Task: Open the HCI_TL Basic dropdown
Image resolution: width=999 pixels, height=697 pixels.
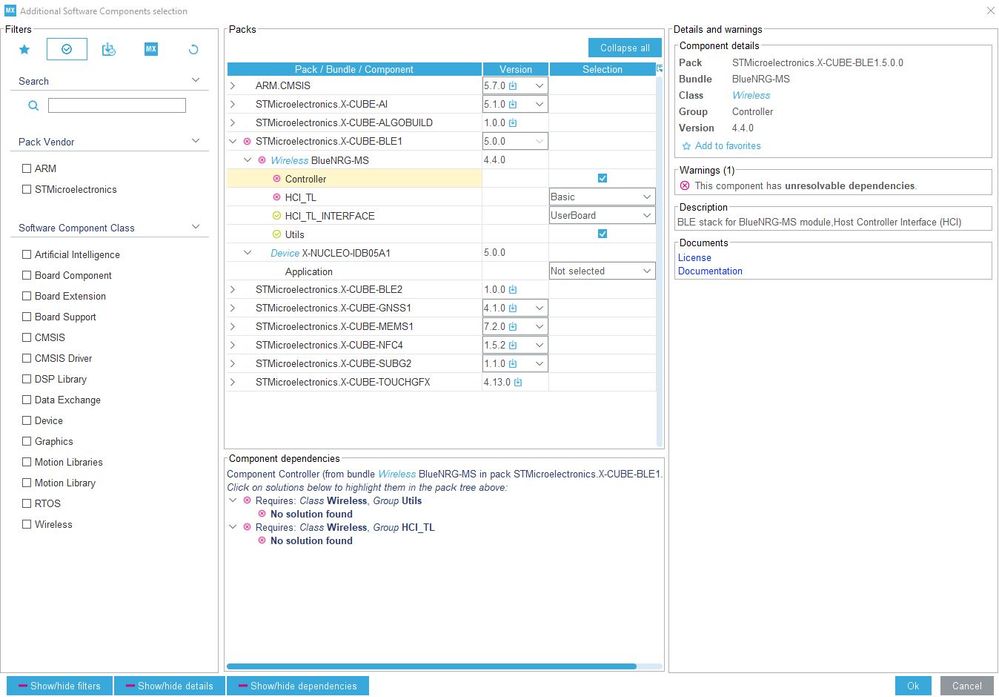Action: point(602,198)
